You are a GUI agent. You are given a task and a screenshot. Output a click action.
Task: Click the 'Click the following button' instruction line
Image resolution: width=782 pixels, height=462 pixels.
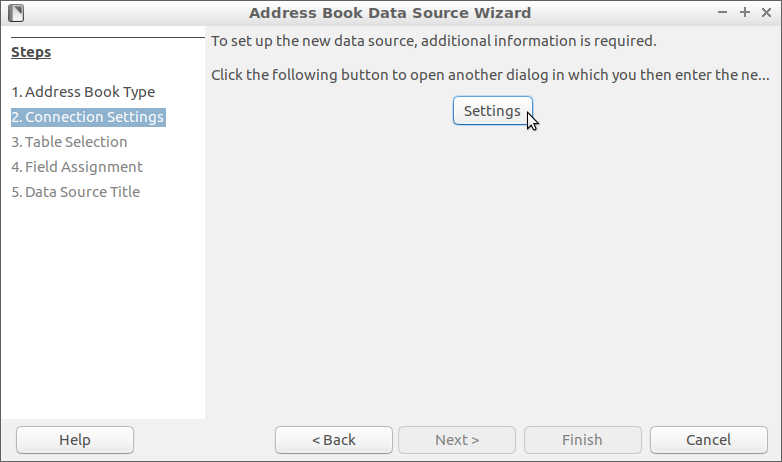pyautogui.click(x=490, y=75)
